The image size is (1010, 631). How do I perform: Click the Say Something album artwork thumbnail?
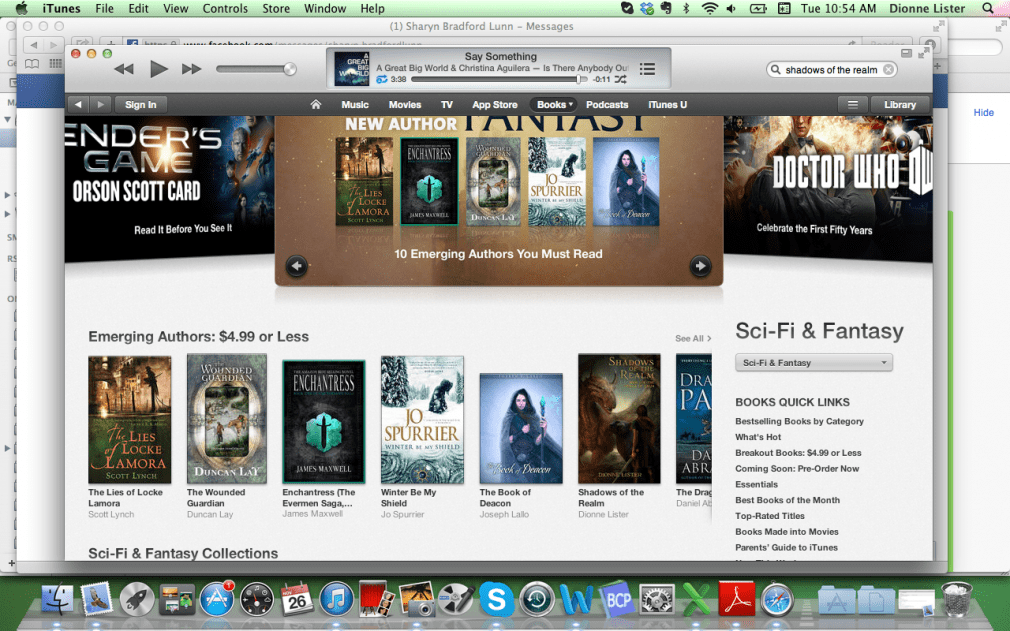[352, 68]
